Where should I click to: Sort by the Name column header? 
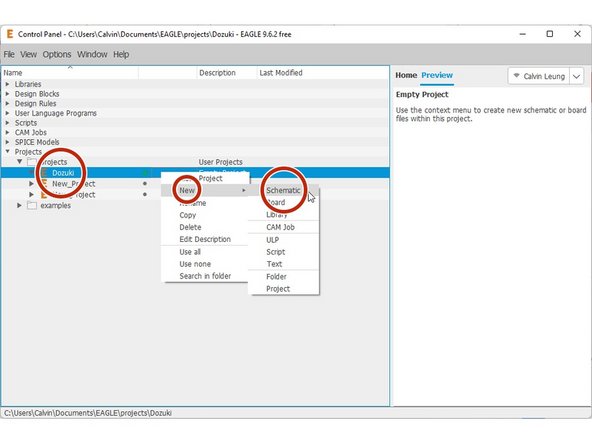coord(70,72)
